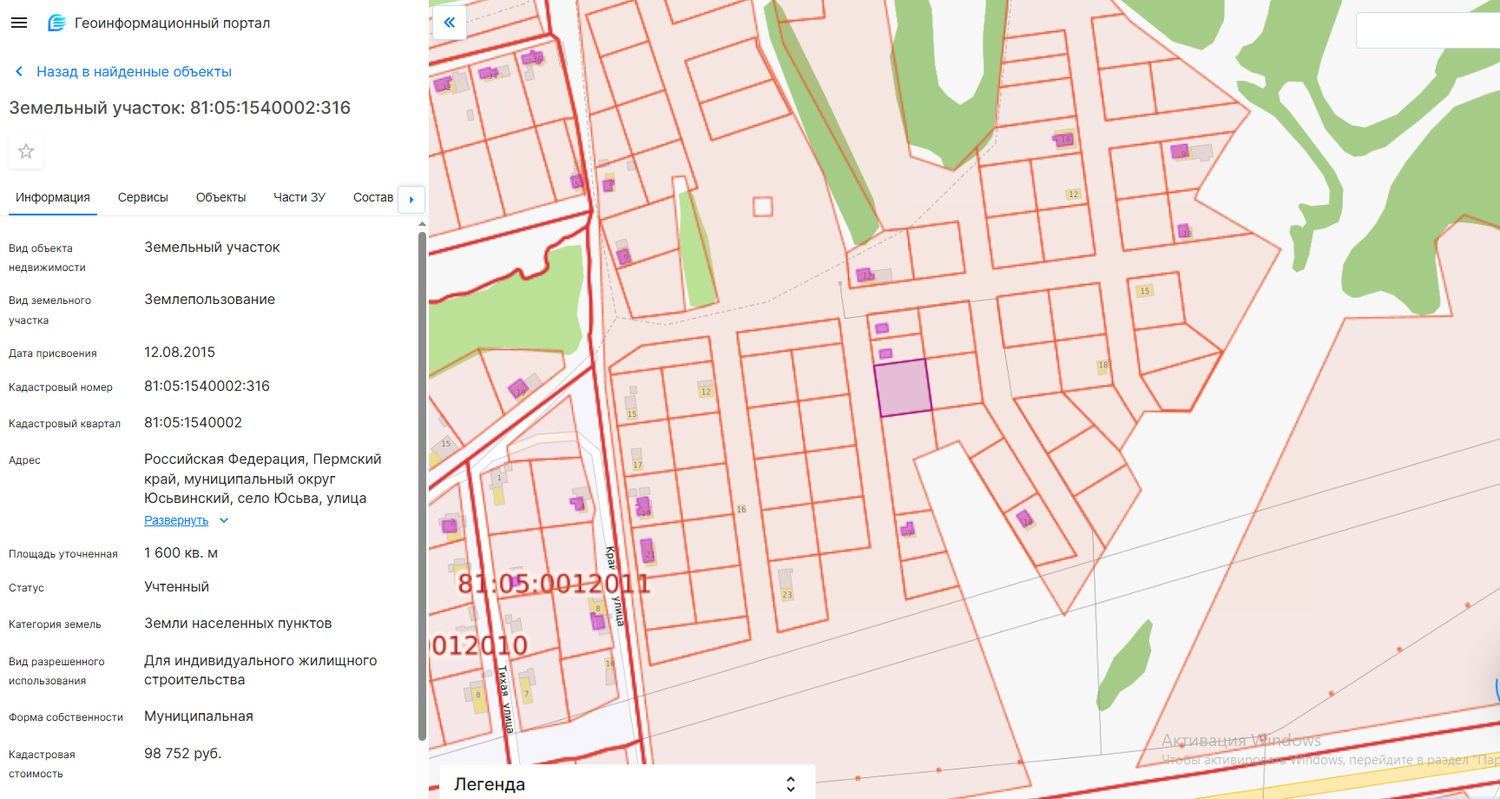The height and width of the screenshot is (799, 1500).
Task: Add parcel to favorites with star icon
Action: point(26,152)
